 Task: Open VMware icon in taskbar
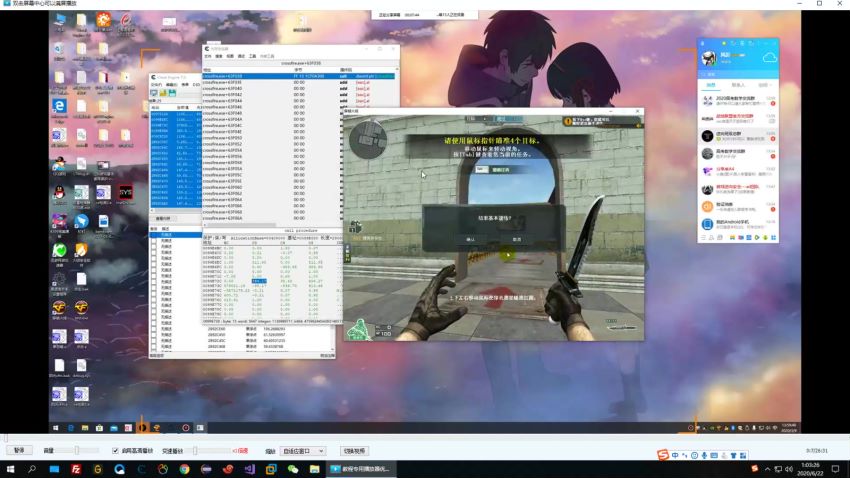click(271, 469)
